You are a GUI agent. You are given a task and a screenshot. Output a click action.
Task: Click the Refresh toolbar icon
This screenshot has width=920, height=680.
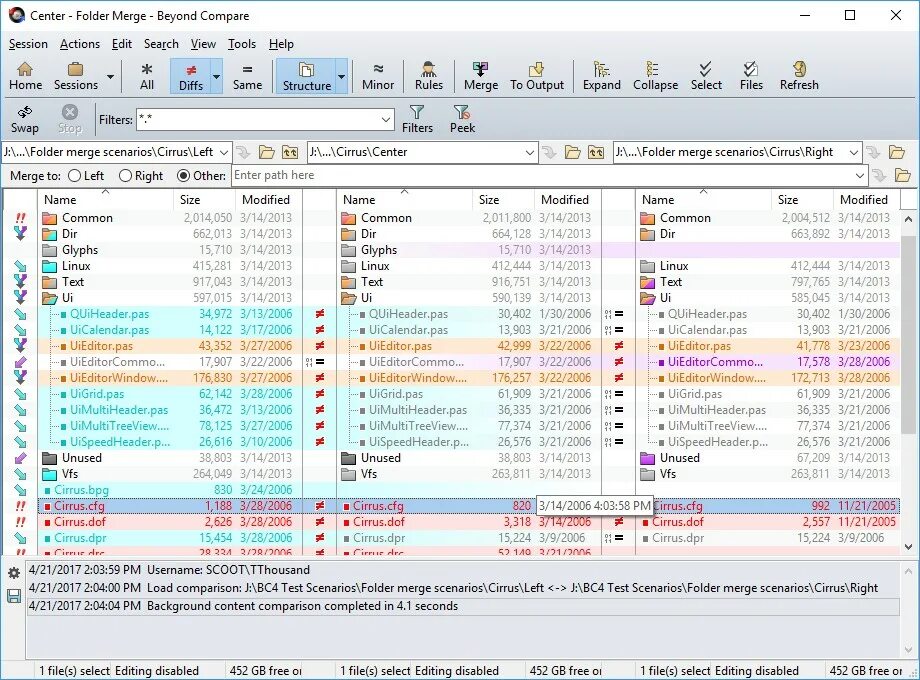pos(799,76)
